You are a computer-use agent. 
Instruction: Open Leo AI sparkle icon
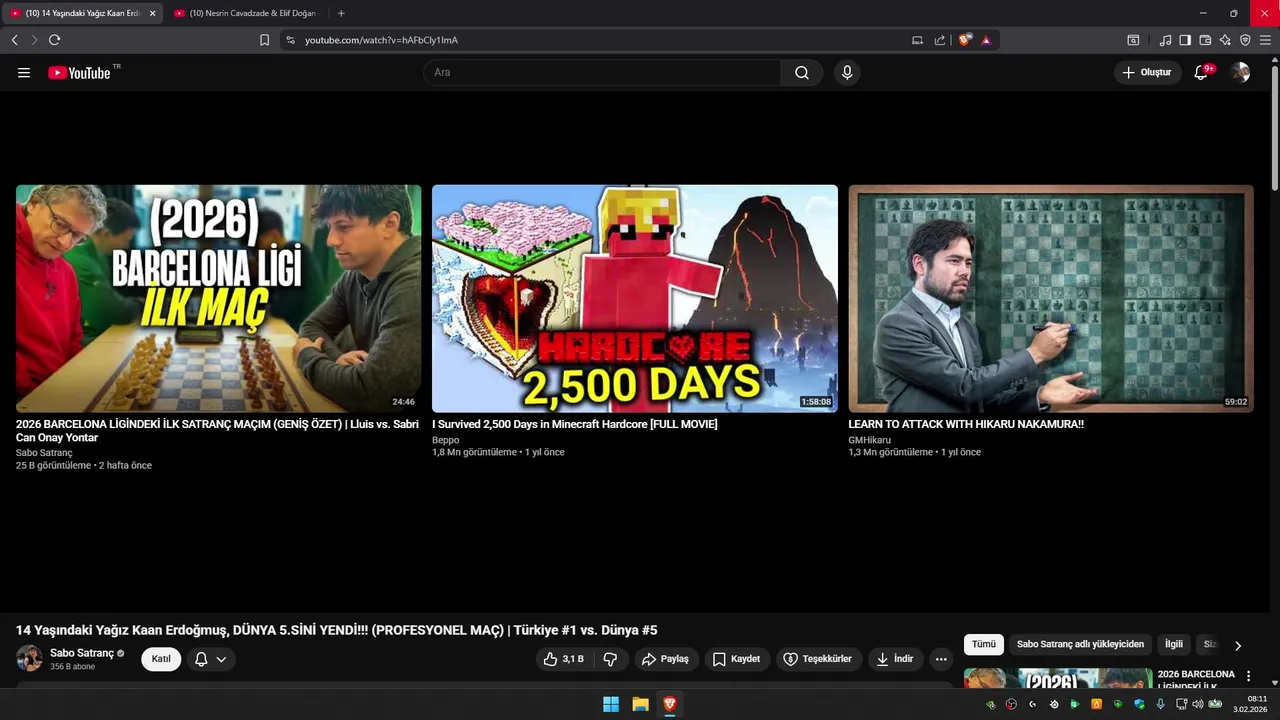(x=1225, y=40)
